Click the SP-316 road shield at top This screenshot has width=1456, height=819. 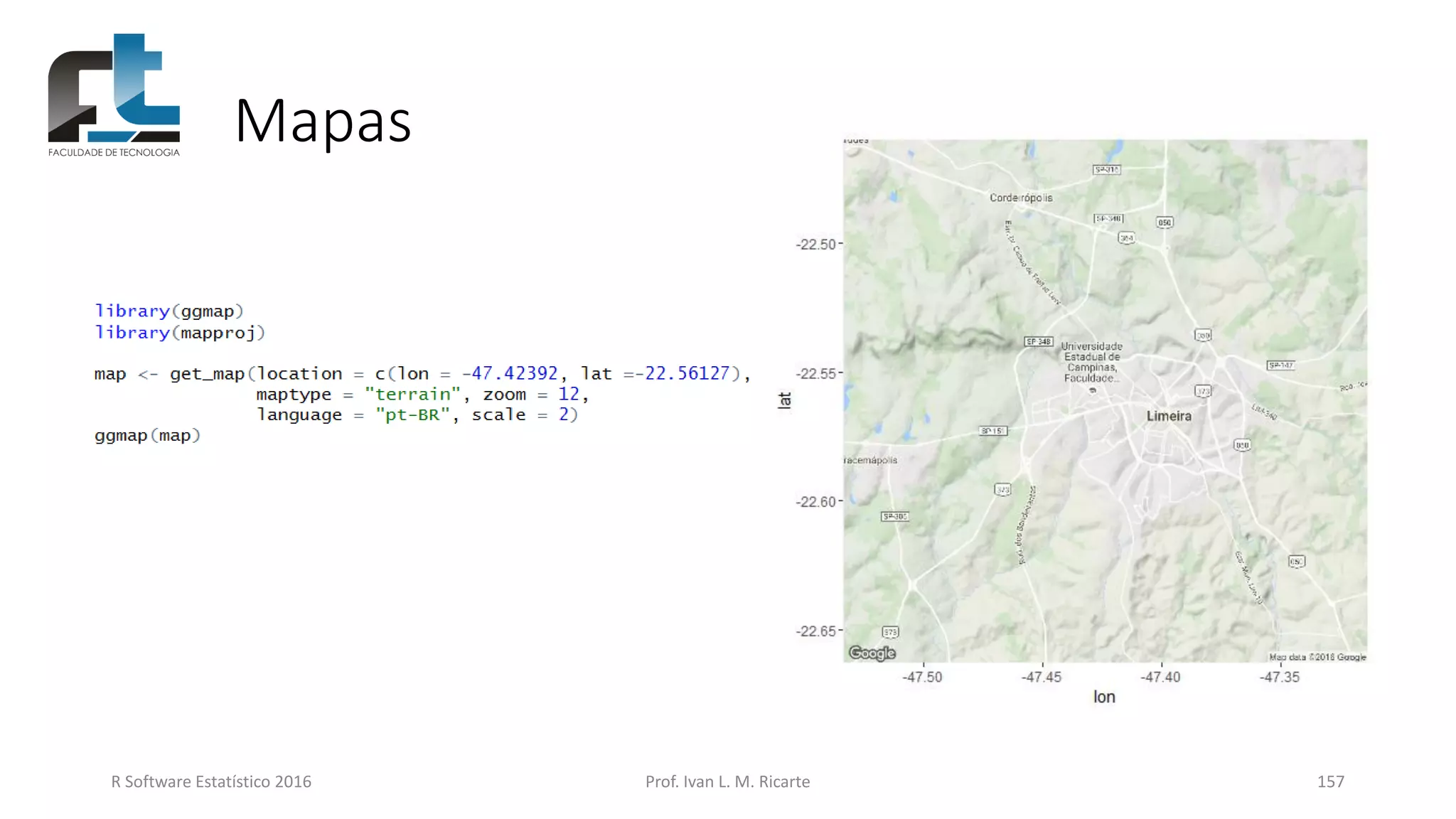tap(1107, 169)
